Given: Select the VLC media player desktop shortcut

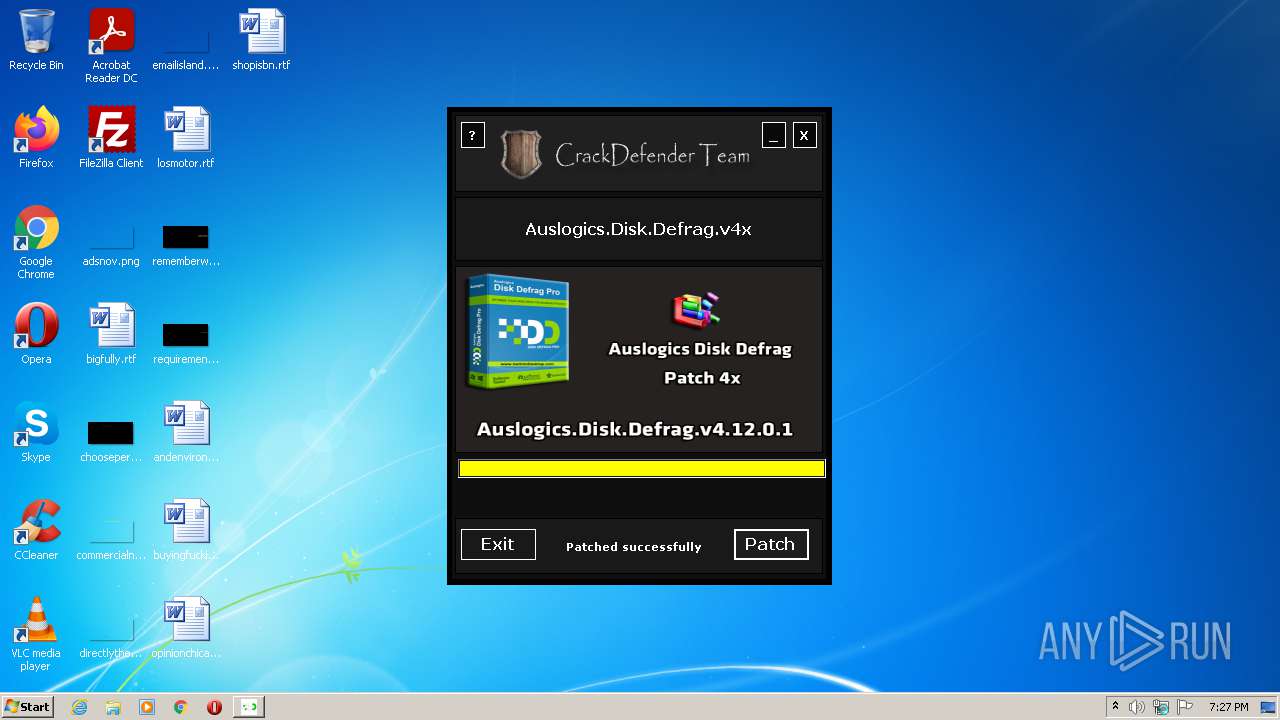Looking at the screenshot, I should 36,635.
